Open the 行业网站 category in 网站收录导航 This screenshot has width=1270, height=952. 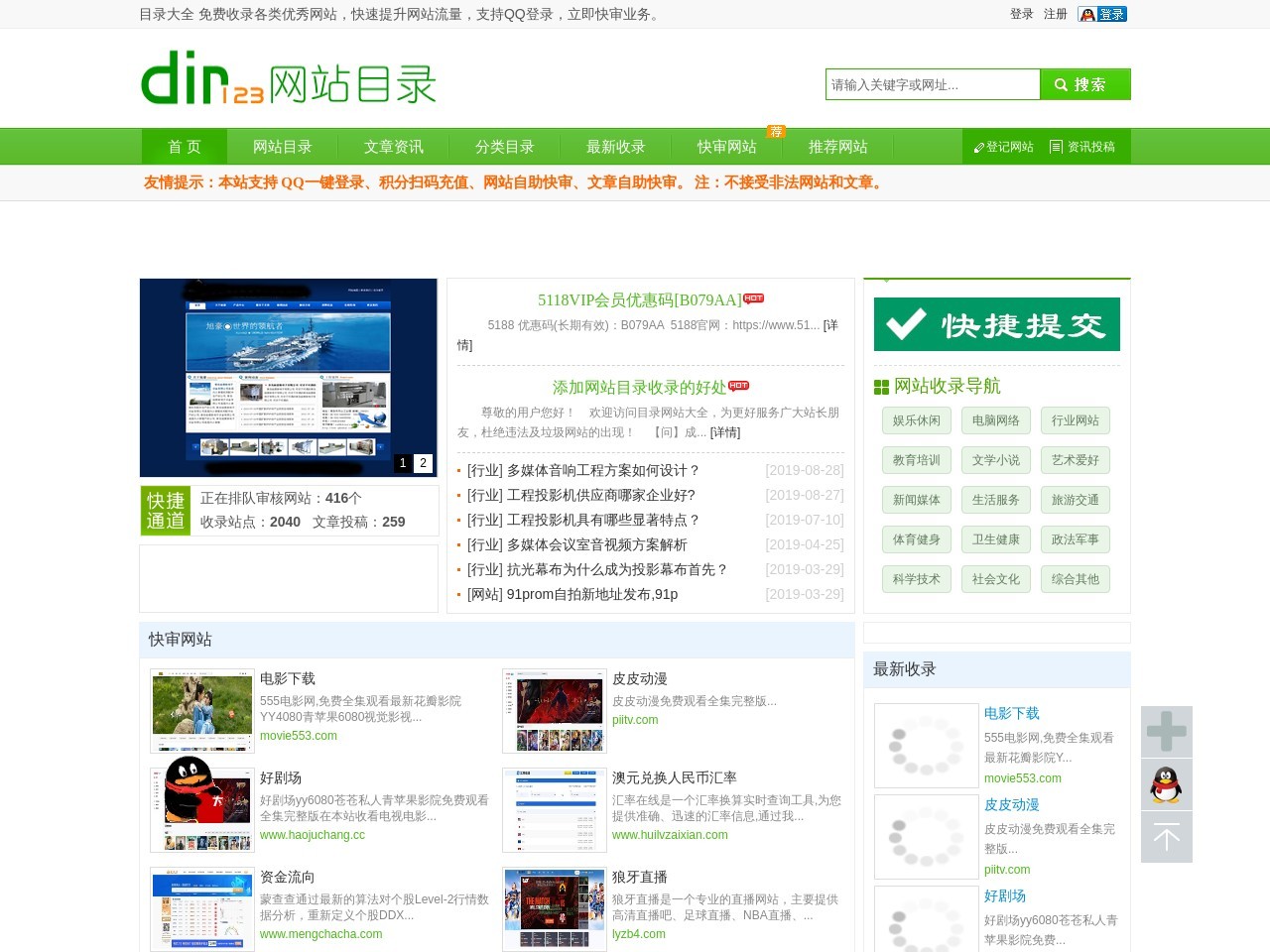pos(1076,420)
